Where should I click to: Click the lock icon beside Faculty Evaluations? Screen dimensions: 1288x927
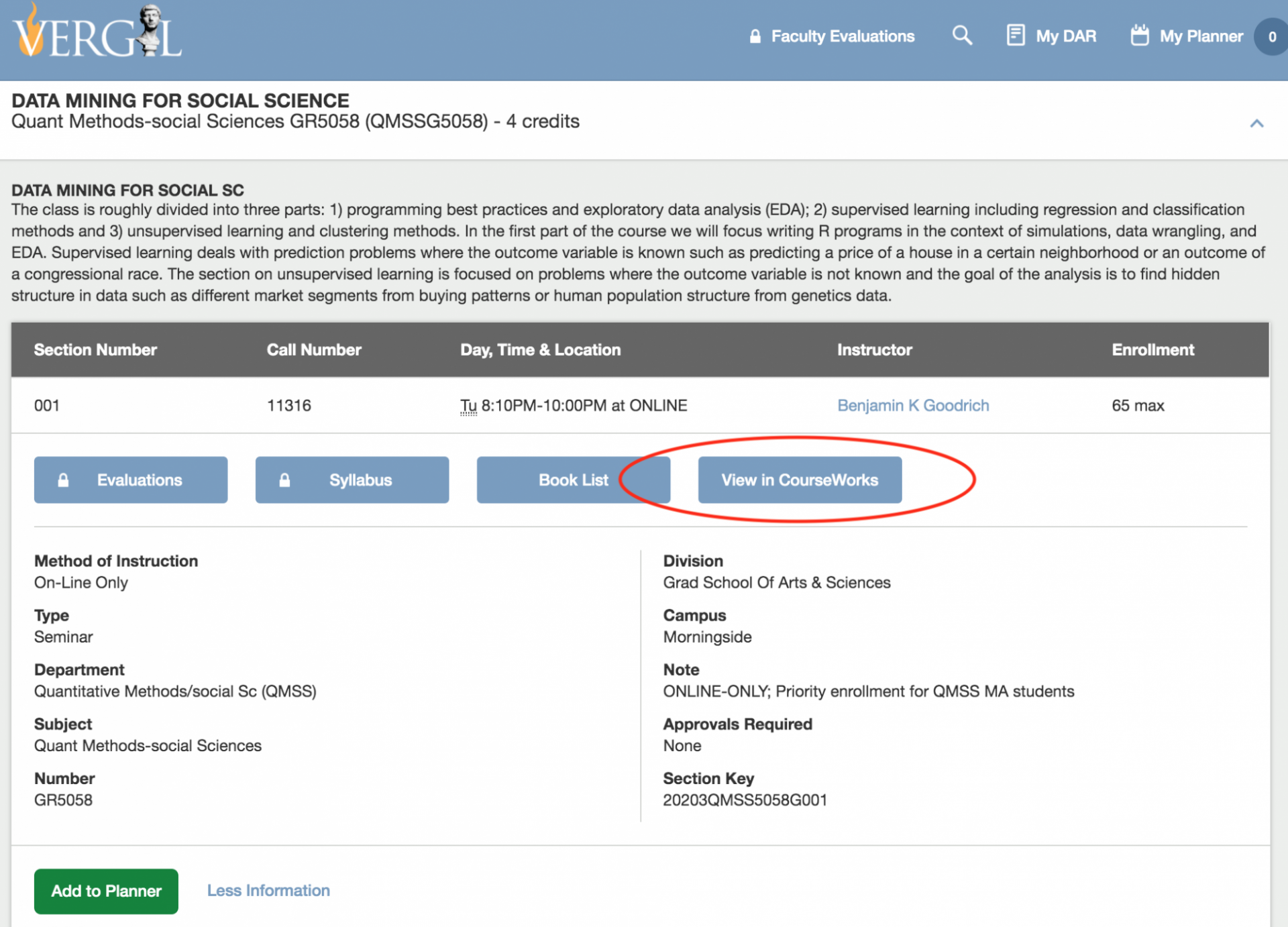pos(755,36)
